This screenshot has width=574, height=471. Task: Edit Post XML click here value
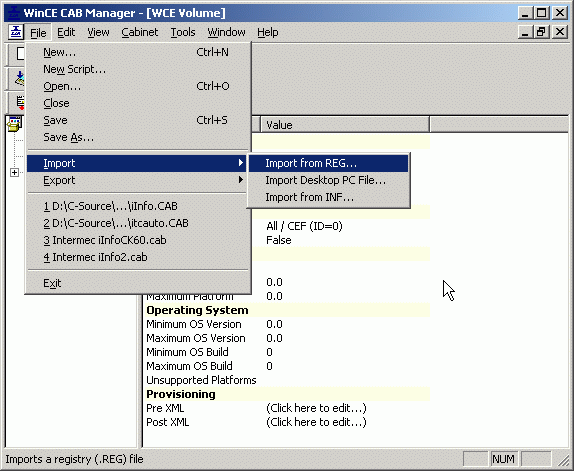(316, 422)
